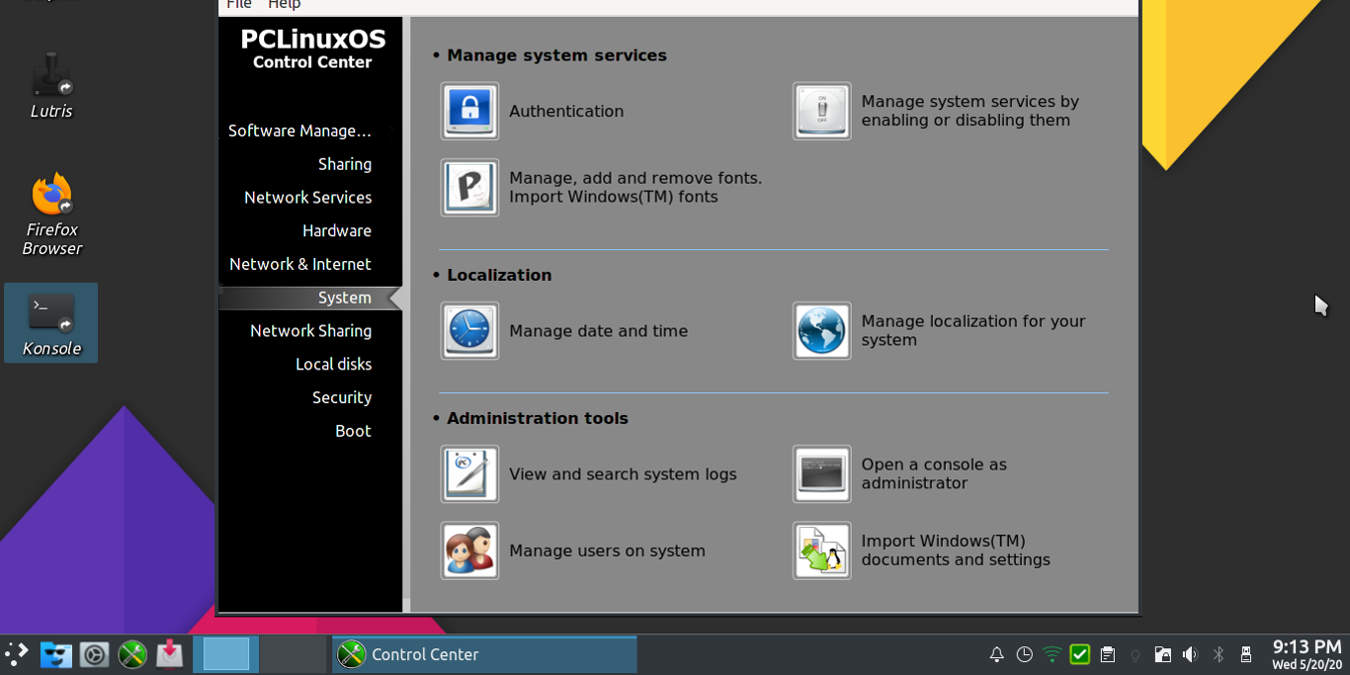1350x675 pixels.
Task: Click the fonts management icon
Action: click(x=469, y=187)
